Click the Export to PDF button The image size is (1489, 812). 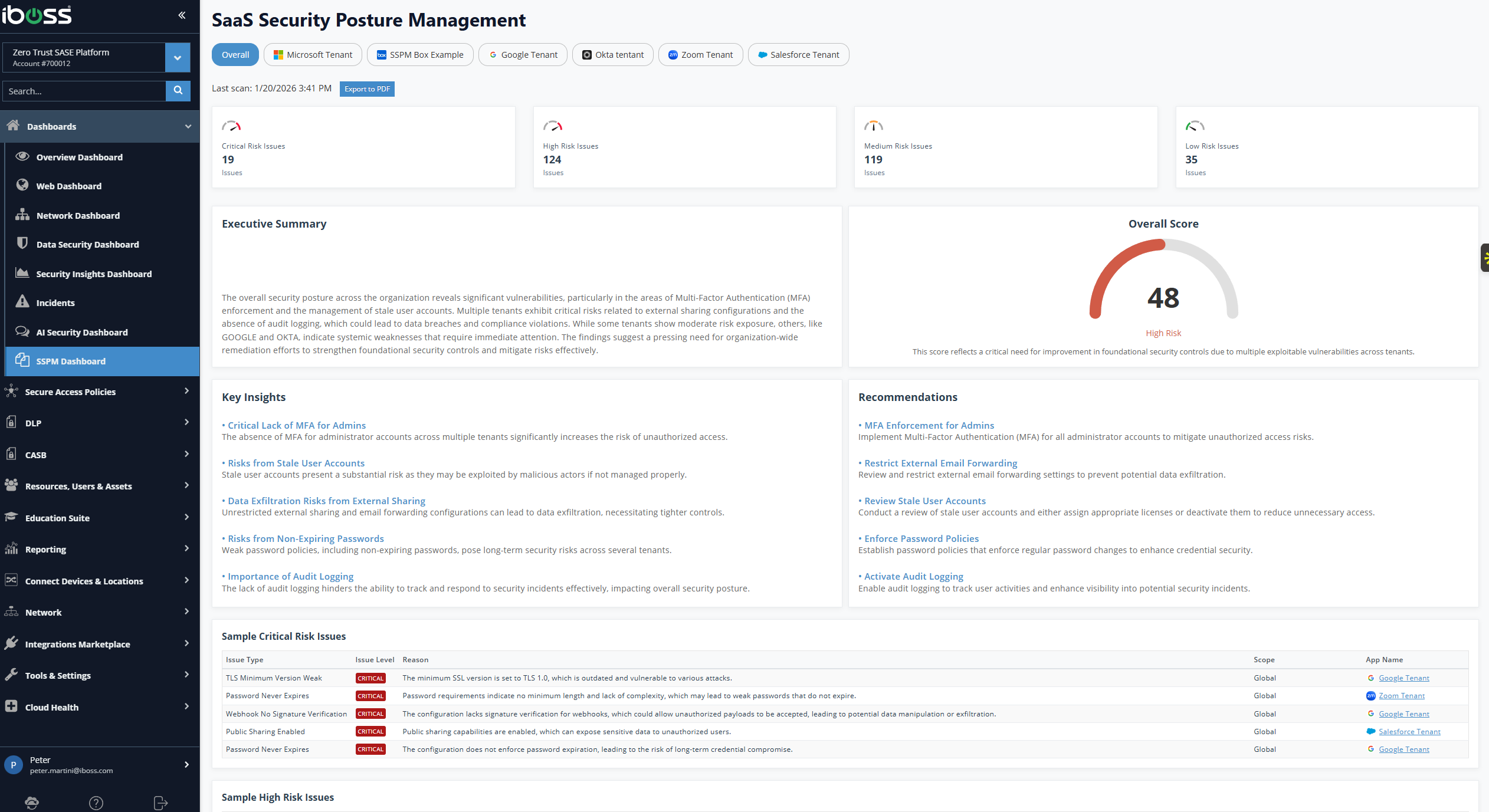(367, 89)
